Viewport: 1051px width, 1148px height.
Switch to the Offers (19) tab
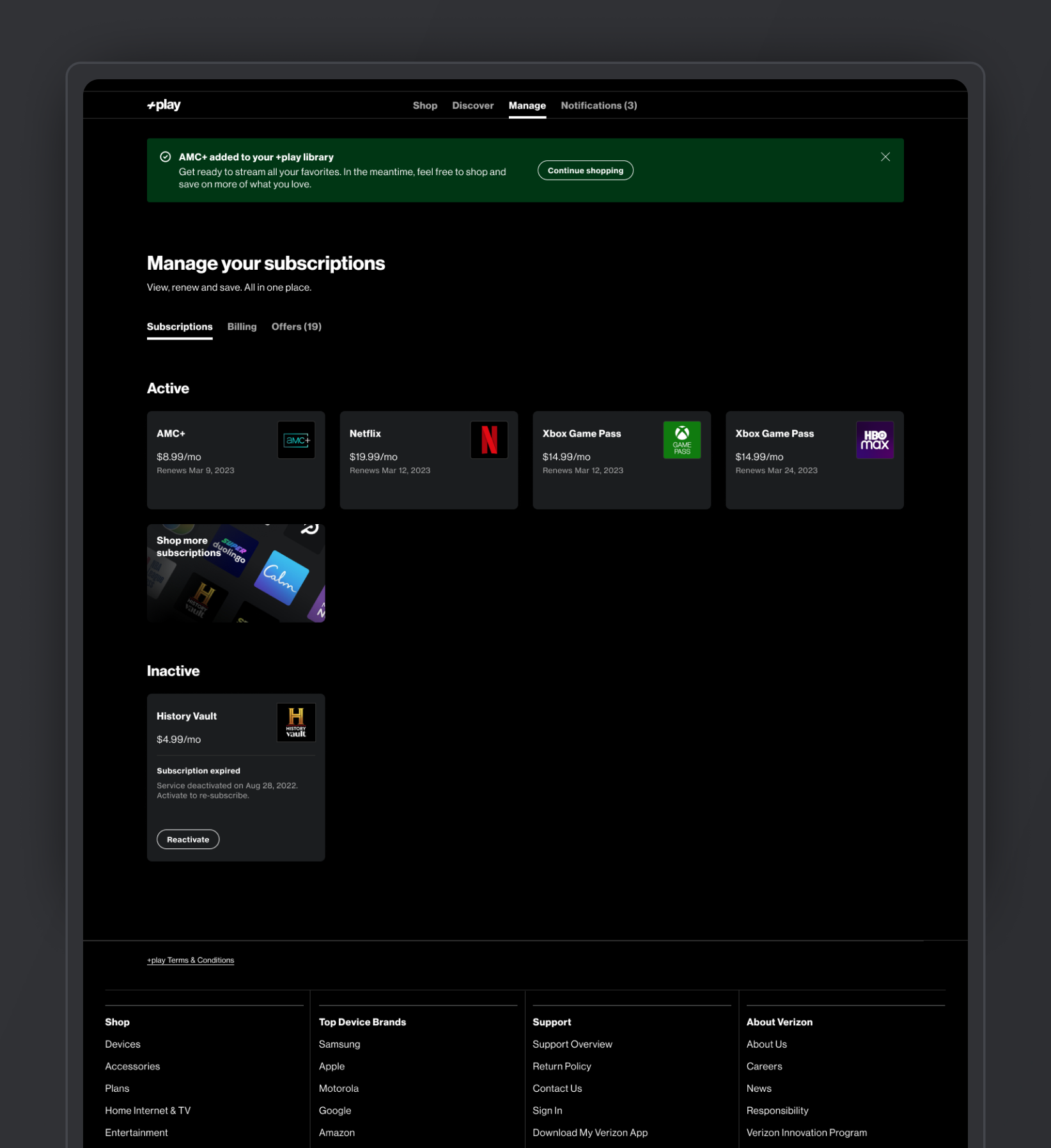point(297,327)
